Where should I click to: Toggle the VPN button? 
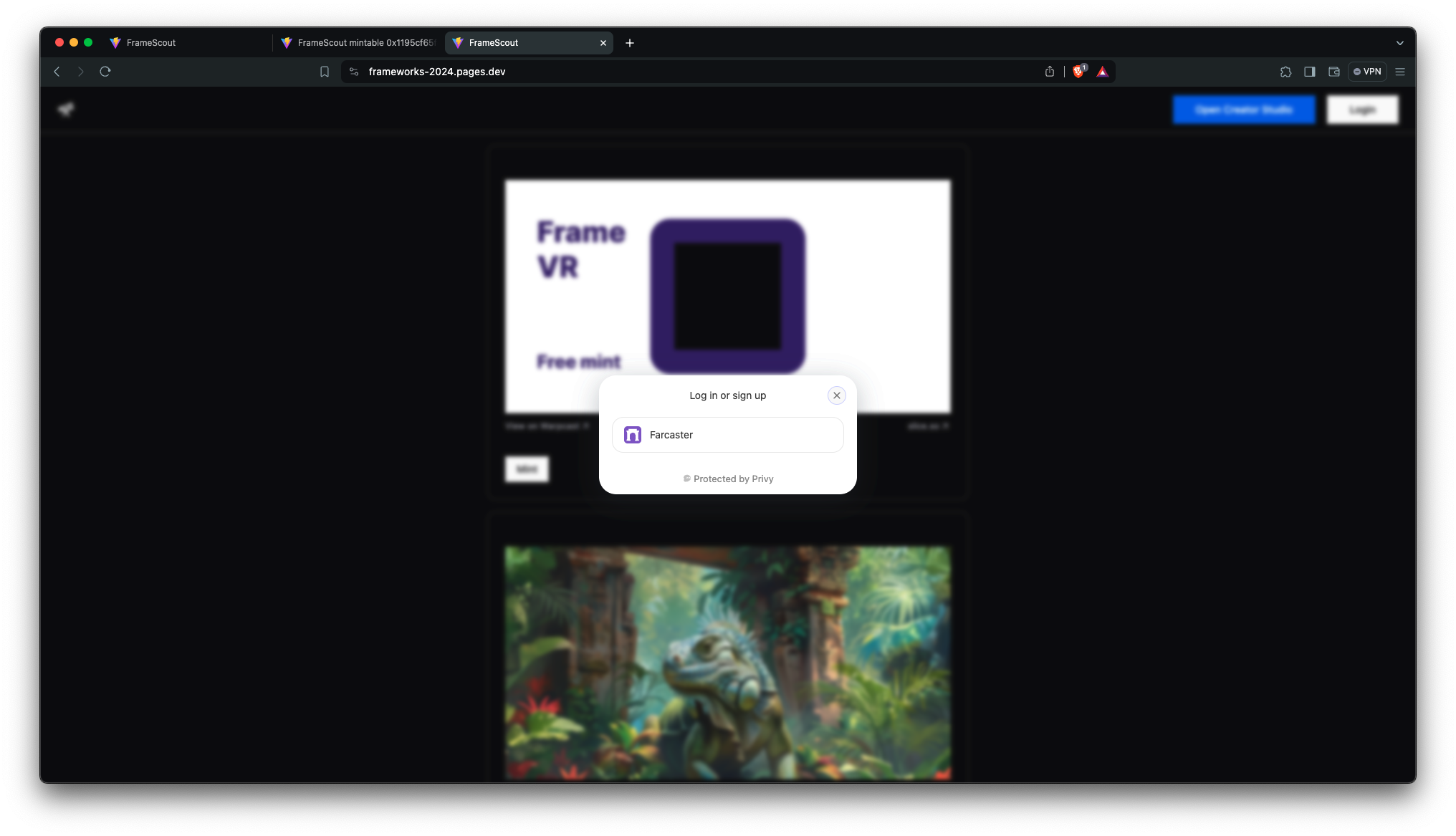point(1367,72)
